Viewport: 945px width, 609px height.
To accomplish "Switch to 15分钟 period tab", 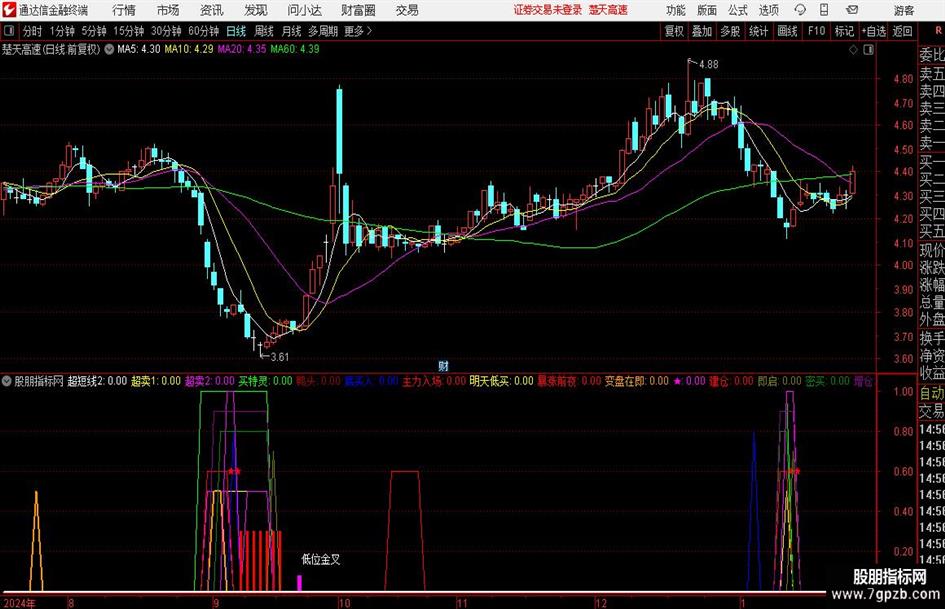I will (128, 31).
